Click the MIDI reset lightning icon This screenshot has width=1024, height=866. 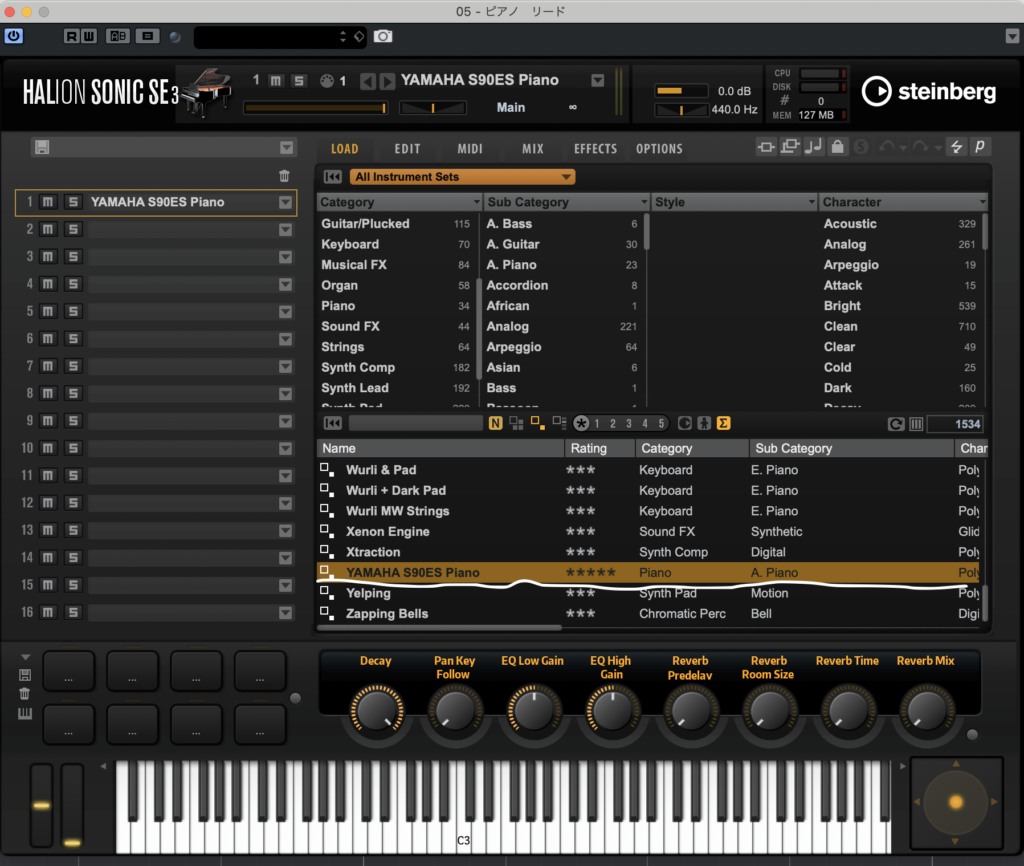(x=956, y=148)
